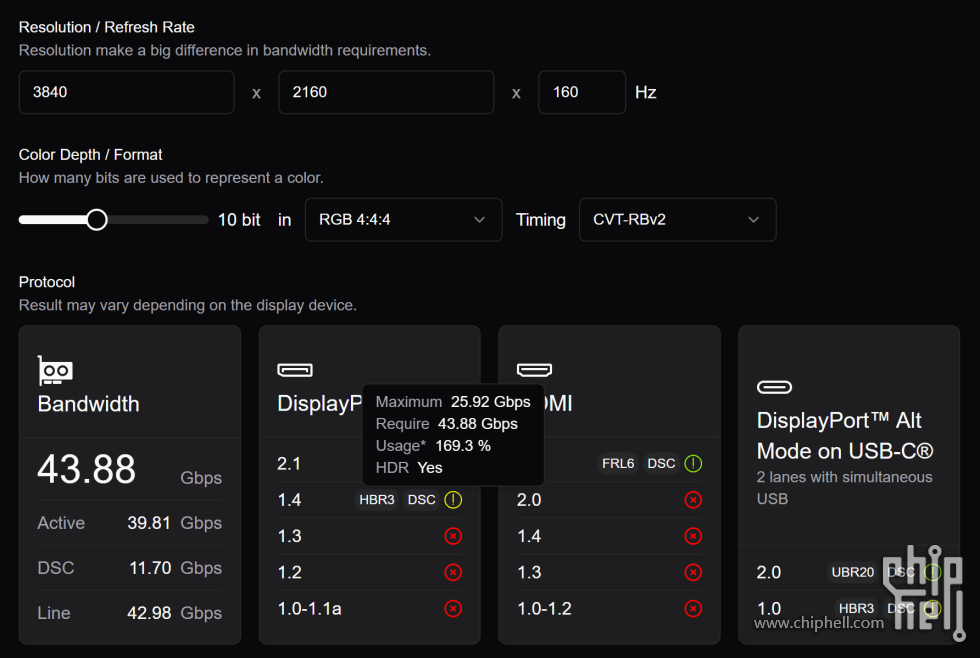Click the USB-C connector icon

click(x=774, y=387)
